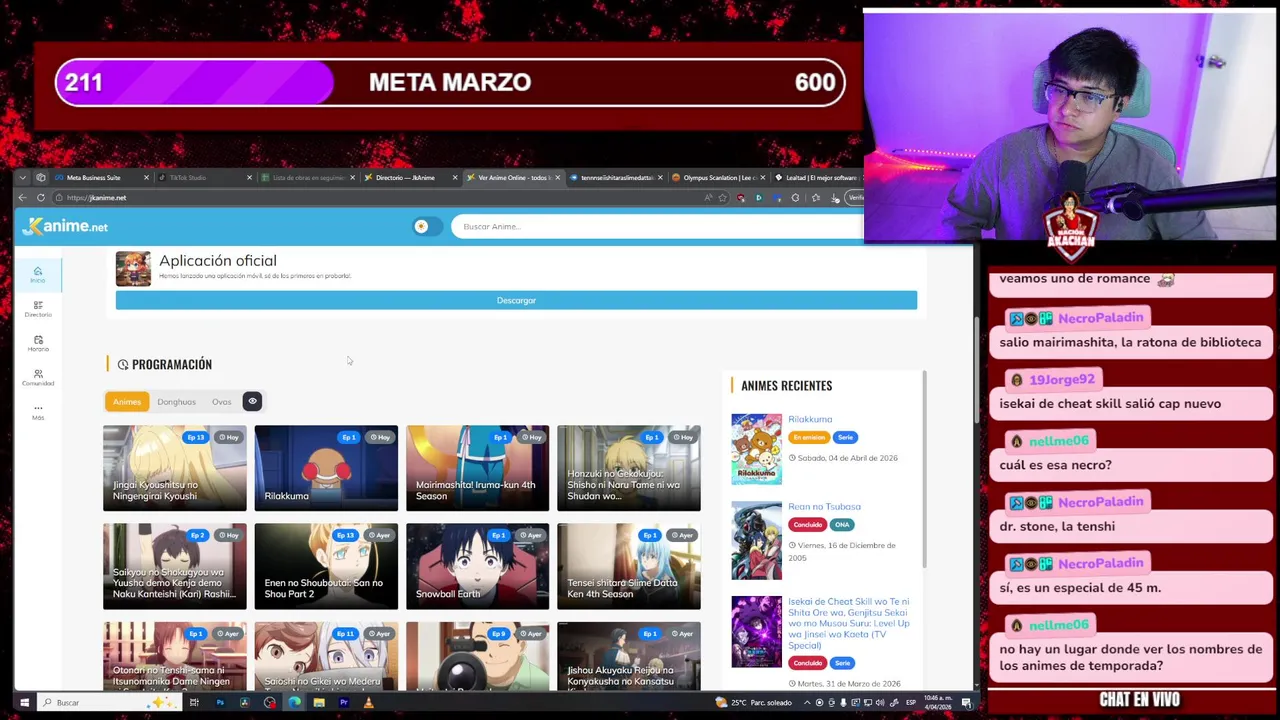Click the browser back arrow
The width and height of the screenshot is (1280, 720).
point(22,197)
